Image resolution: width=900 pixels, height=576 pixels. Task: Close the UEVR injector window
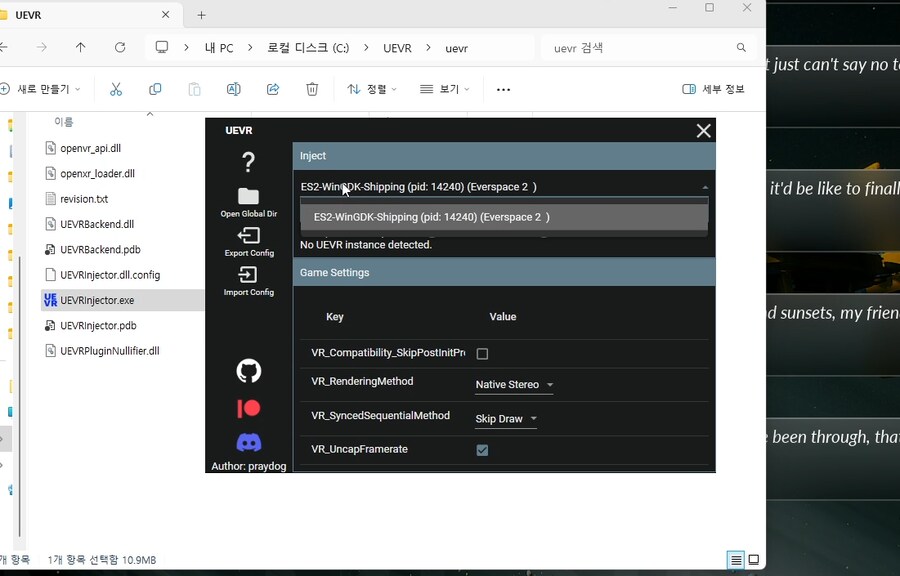703,131
